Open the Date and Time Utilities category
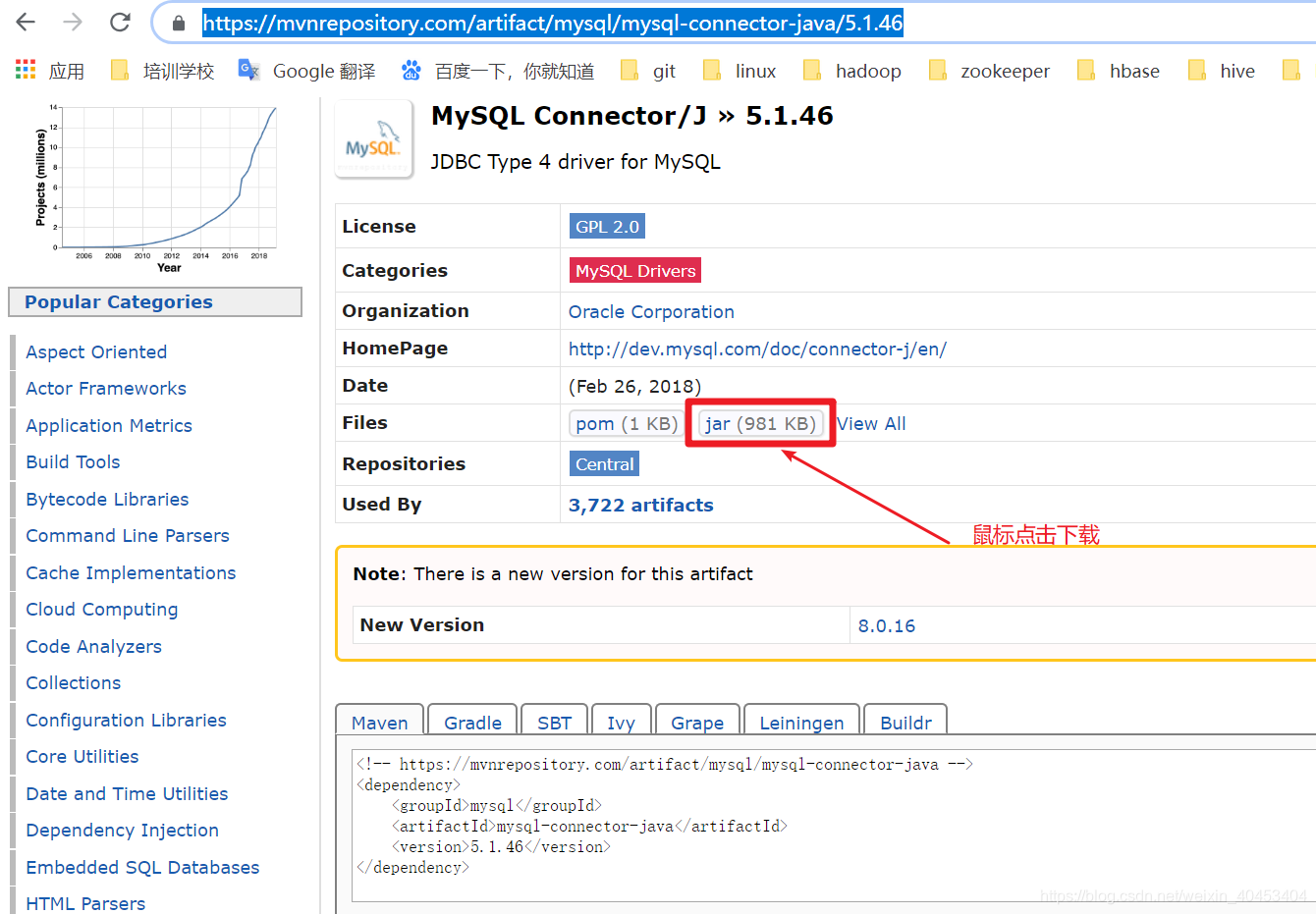 tap(127, 793)
